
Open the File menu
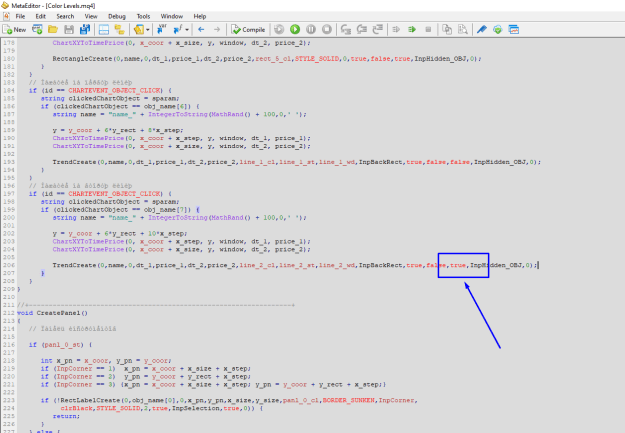click(20, 16)
